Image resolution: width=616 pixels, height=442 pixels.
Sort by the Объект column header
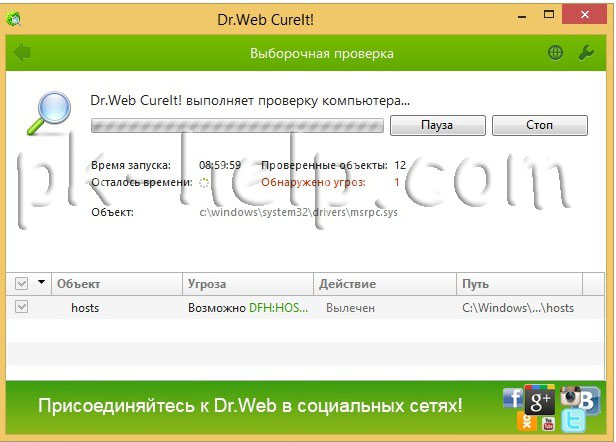click(117, 284)
